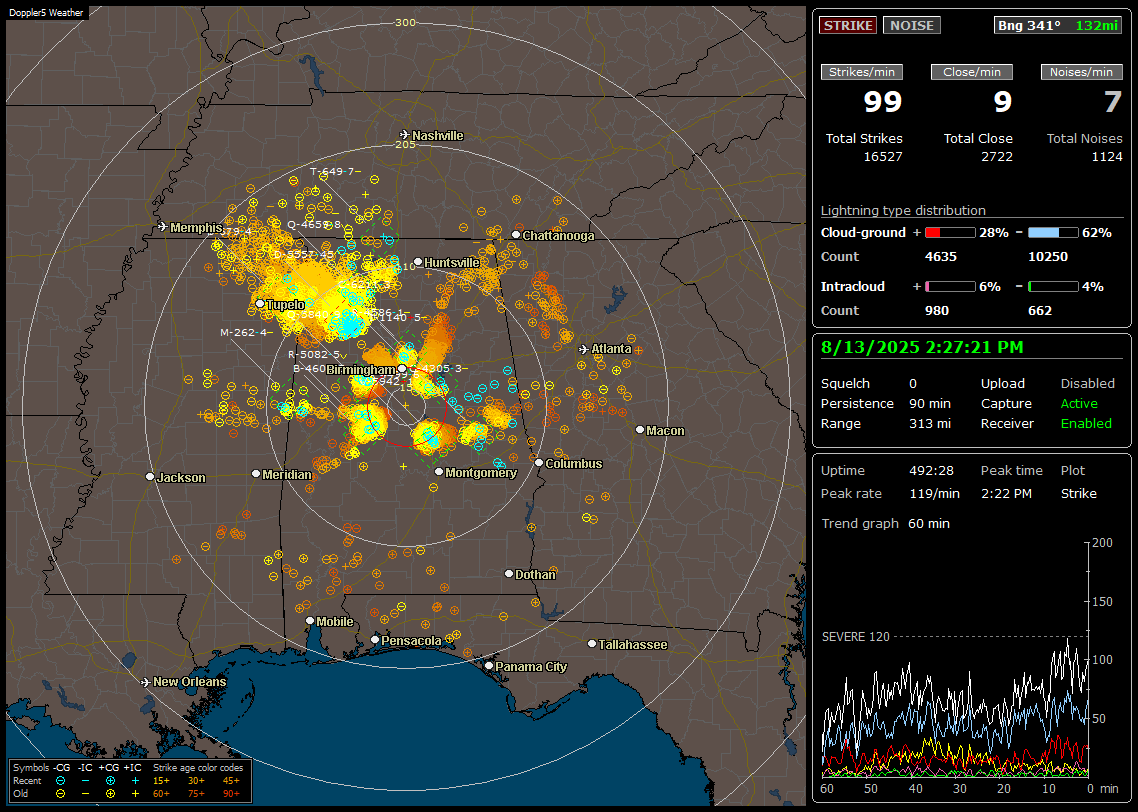Click the Recent +IC cyan plus legend symbol
This screenshot has width=1138, height=812.
pyautogui.click(x=135, y=781)
